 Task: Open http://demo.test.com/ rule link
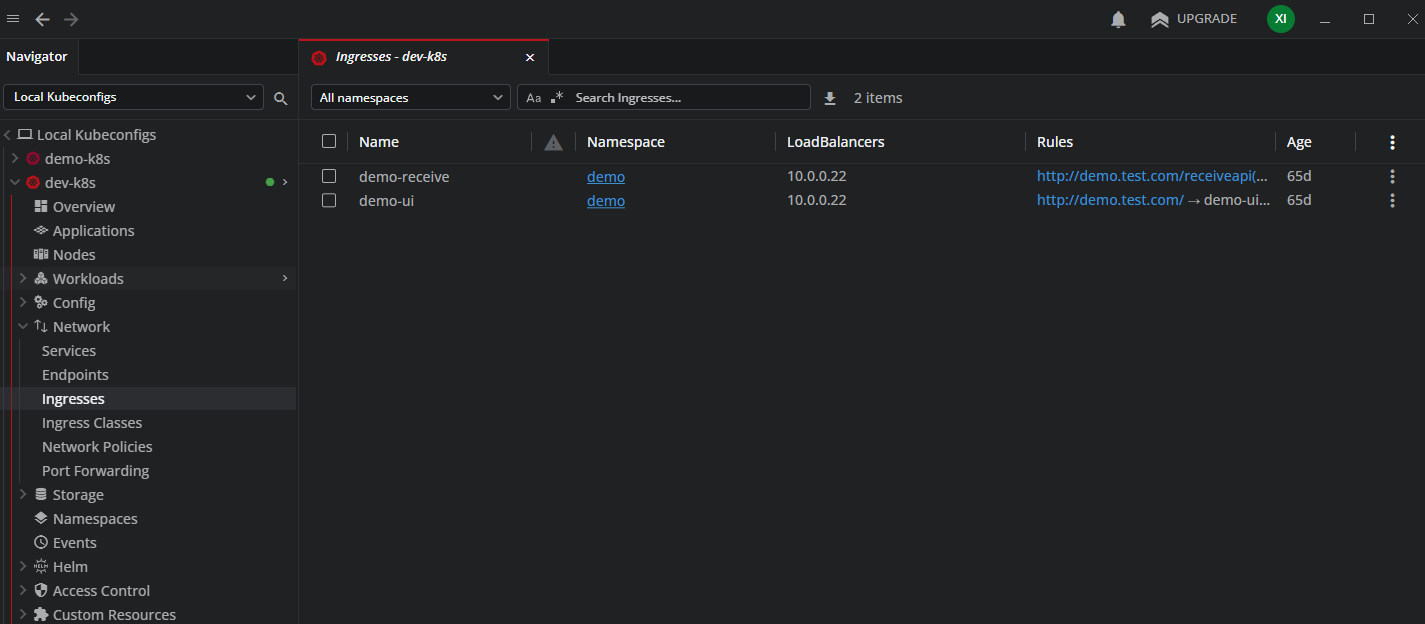[1110, 200]
